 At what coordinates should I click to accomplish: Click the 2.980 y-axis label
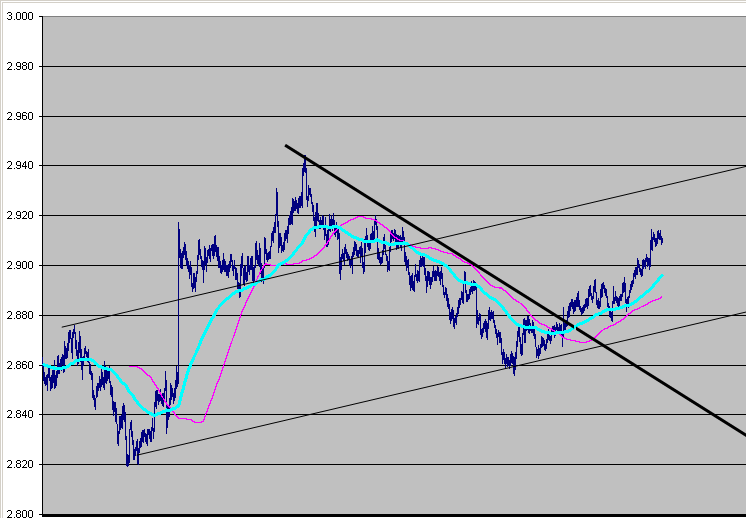(20, 67)
